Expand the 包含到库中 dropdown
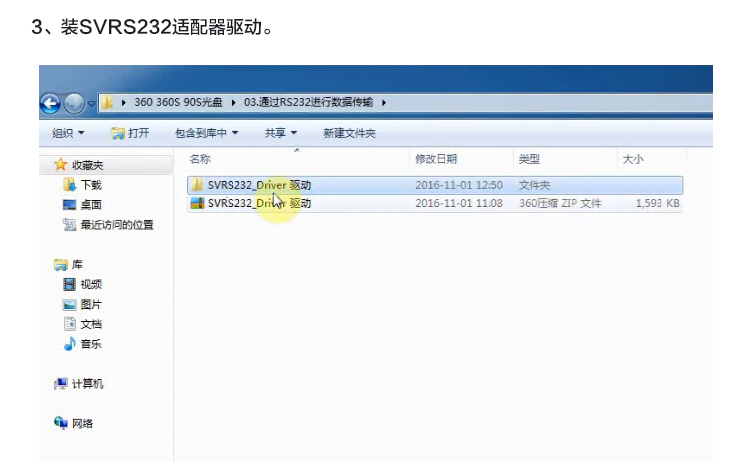The height and width of the screenshot is (474, 750). (206, 133)
